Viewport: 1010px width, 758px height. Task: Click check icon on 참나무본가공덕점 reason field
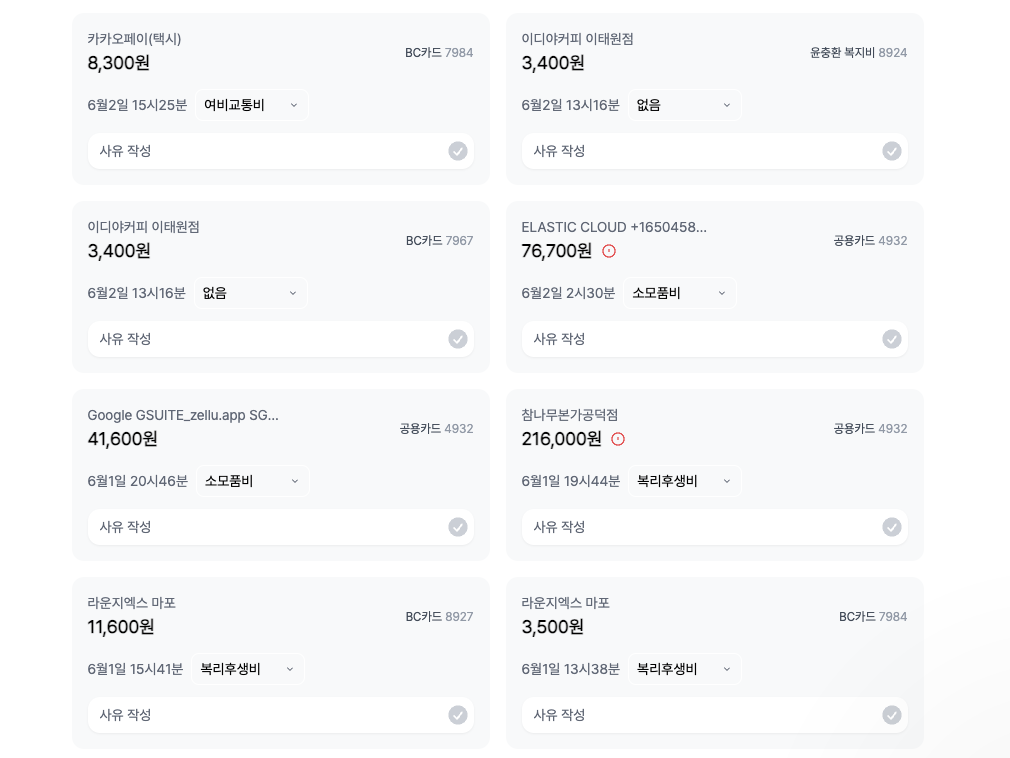891,527
